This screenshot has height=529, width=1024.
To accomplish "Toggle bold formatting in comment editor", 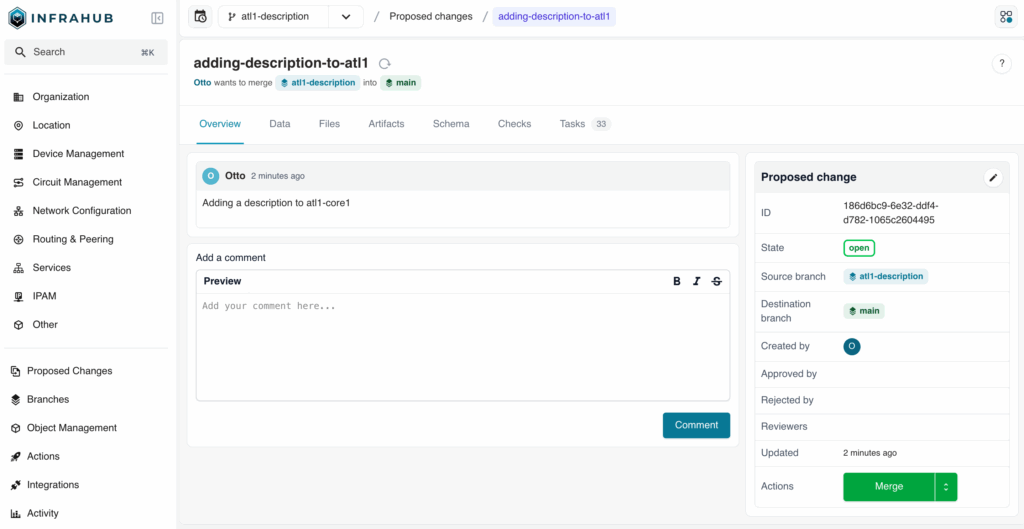I will (x=677, y=281).
